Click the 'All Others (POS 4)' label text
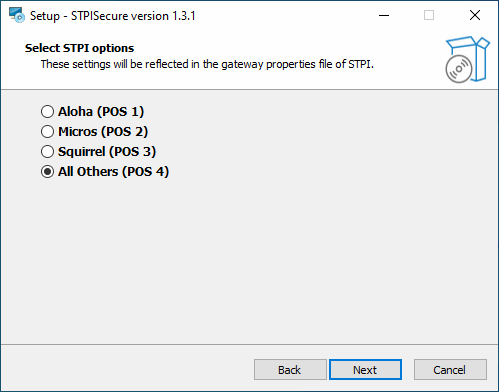Screen dimensions: 499x392 pos(113,172)
